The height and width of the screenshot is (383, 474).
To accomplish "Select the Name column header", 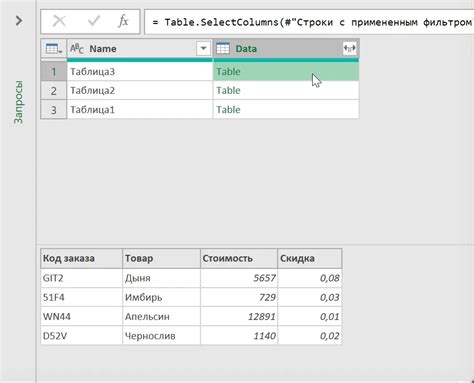I will click(140, 49).
